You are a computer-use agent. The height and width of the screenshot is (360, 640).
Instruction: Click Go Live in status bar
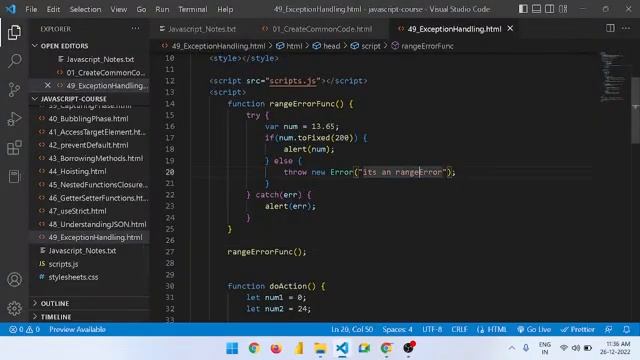click(x=534, y=329)
